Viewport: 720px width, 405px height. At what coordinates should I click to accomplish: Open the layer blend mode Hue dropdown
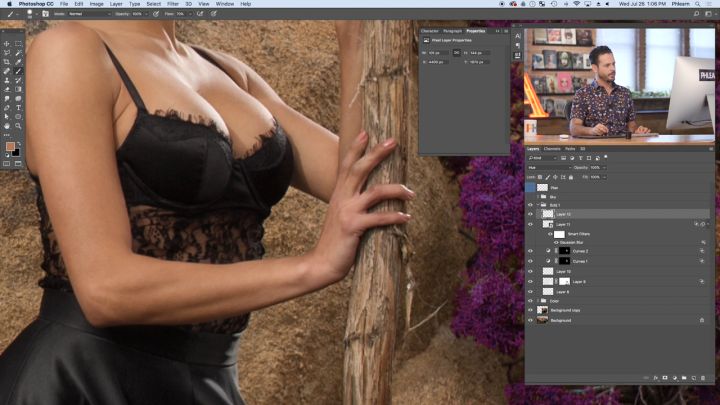point(549,168)
